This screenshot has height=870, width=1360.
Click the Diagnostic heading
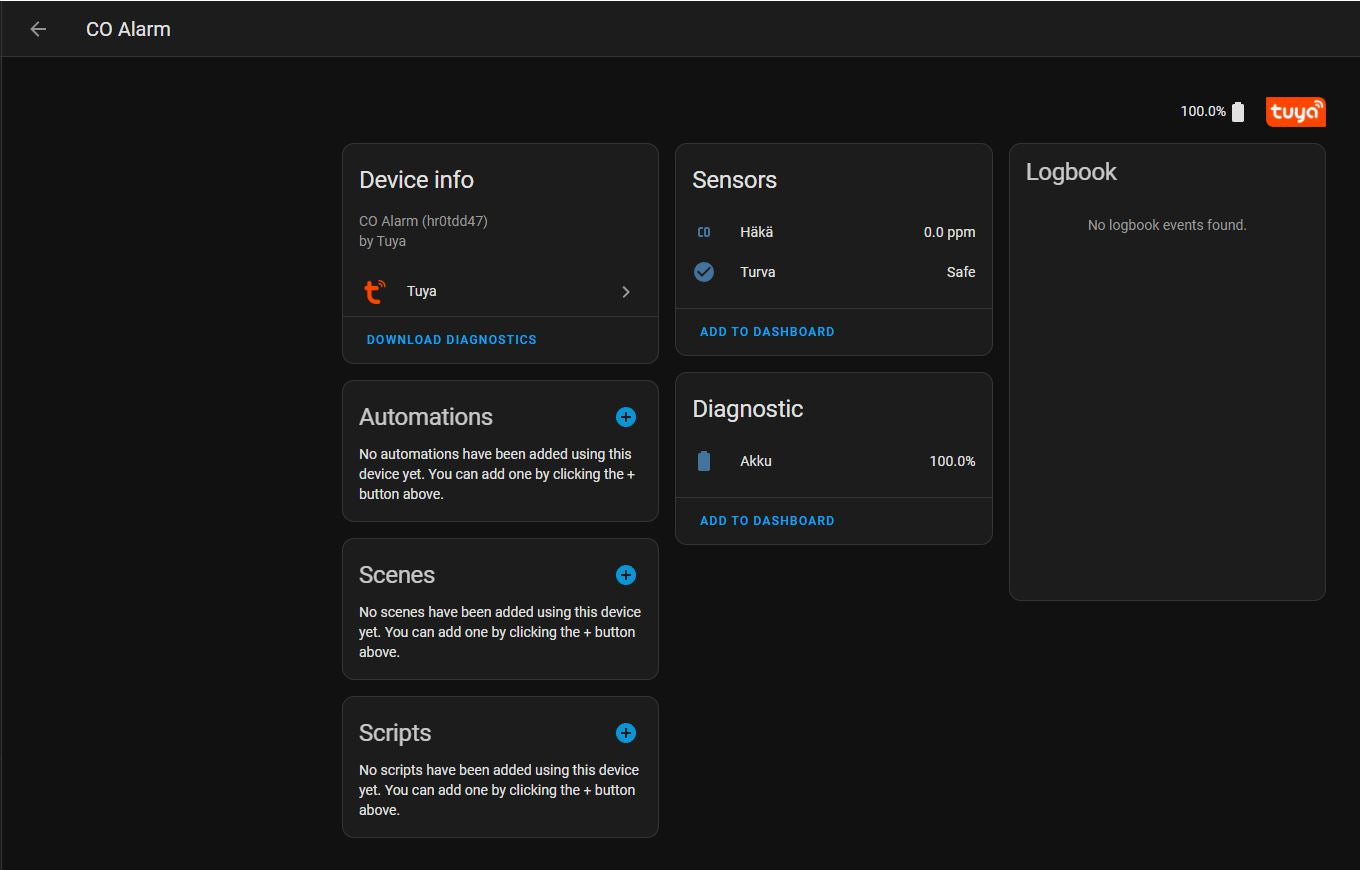click(x=747, y=409)
